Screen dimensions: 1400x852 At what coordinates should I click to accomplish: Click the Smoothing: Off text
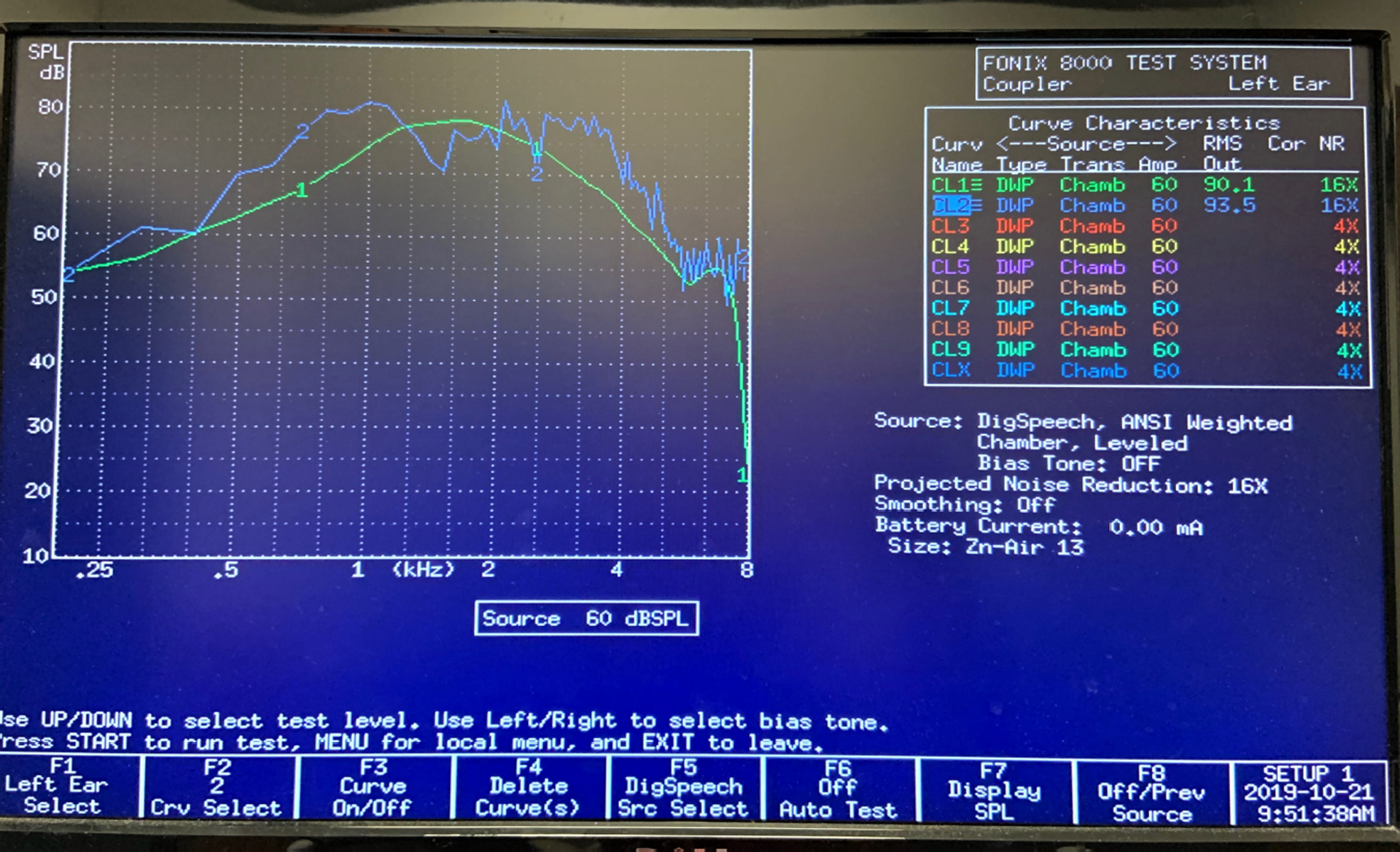click(965, 504)
